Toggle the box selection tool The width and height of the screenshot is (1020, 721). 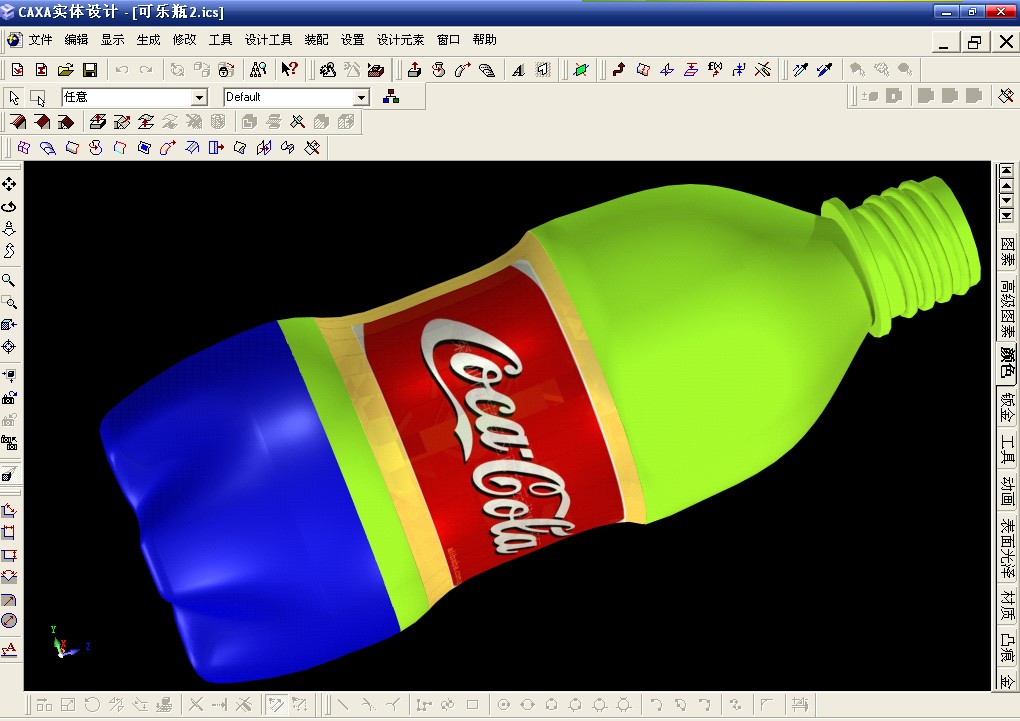(x=38, y=98)
